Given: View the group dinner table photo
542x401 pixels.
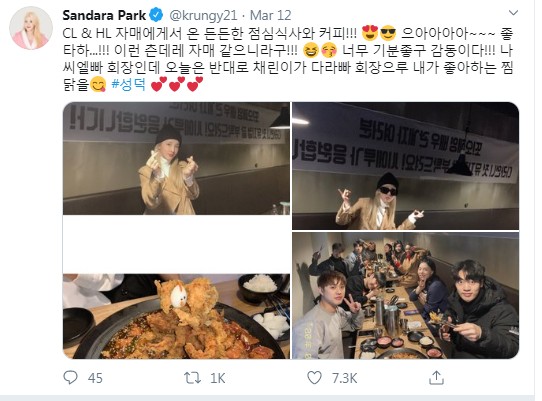Looking at the screenshot, I should (x=405, y=296).
